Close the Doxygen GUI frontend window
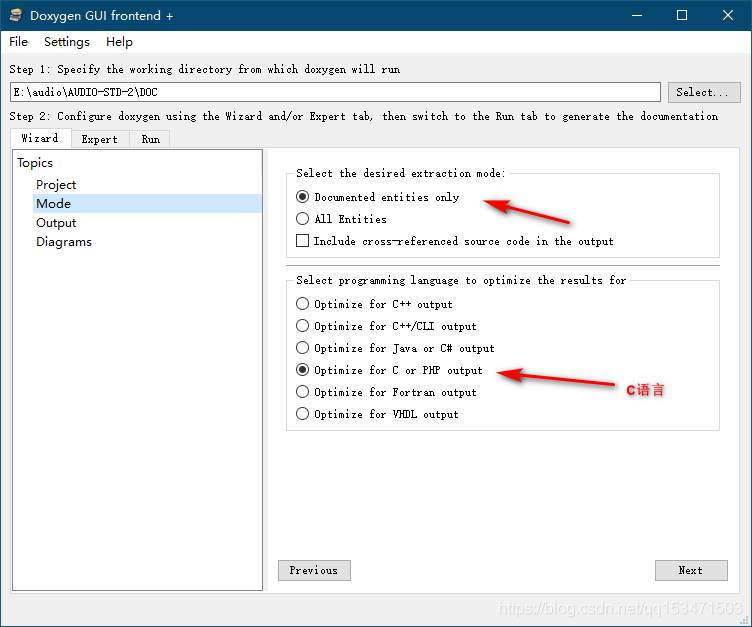This screenshot has height=627, width=752. tap(728, 15)
